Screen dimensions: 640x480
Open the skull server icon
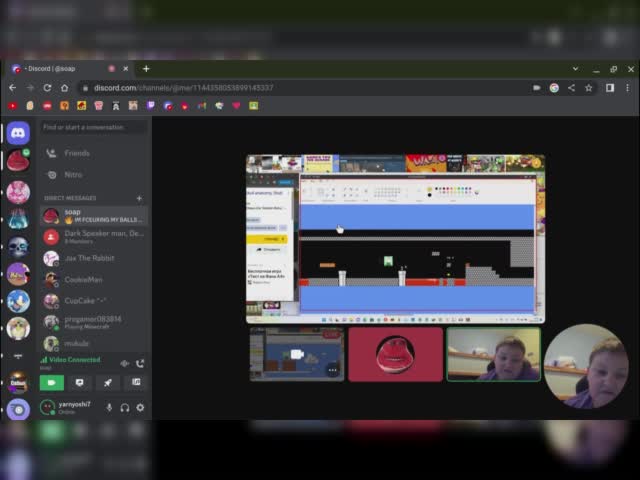[18, 247]
